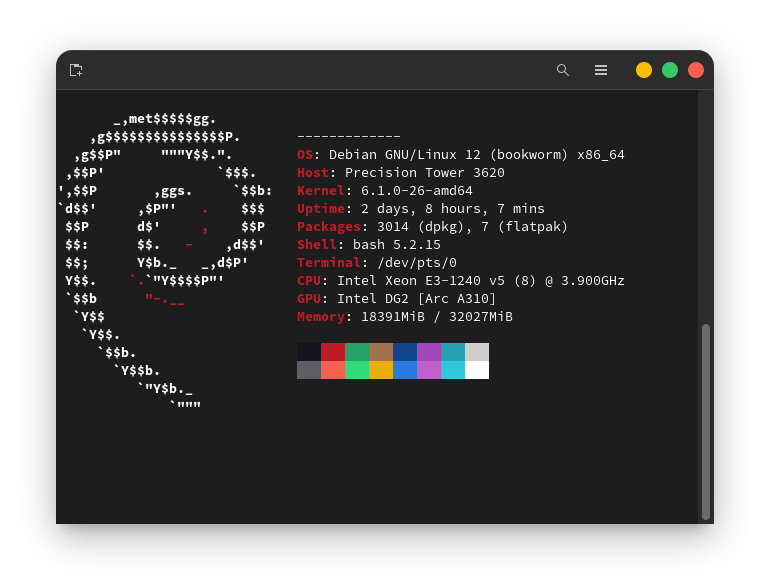Click the purple top-row color block
This screenshot has height=587, width=770.
pos(429,352)
